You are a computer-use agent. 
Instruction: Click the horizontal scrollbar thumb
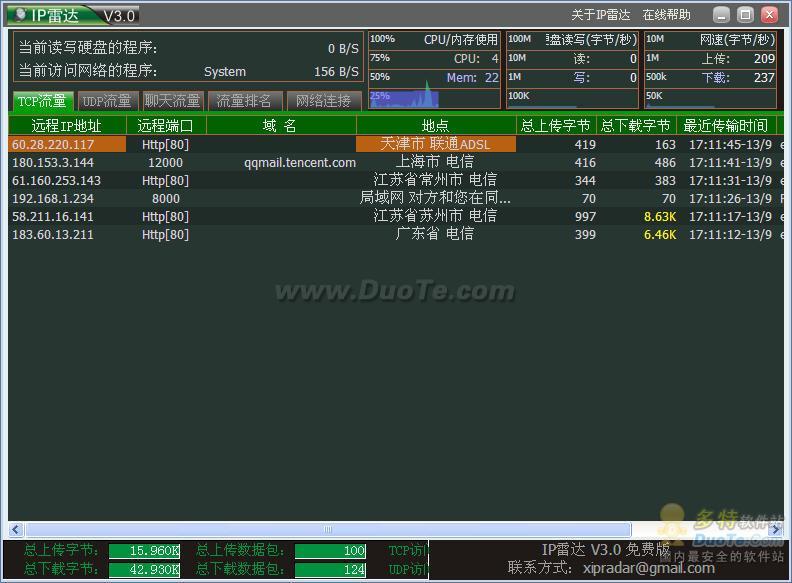(x=327, y=529)
